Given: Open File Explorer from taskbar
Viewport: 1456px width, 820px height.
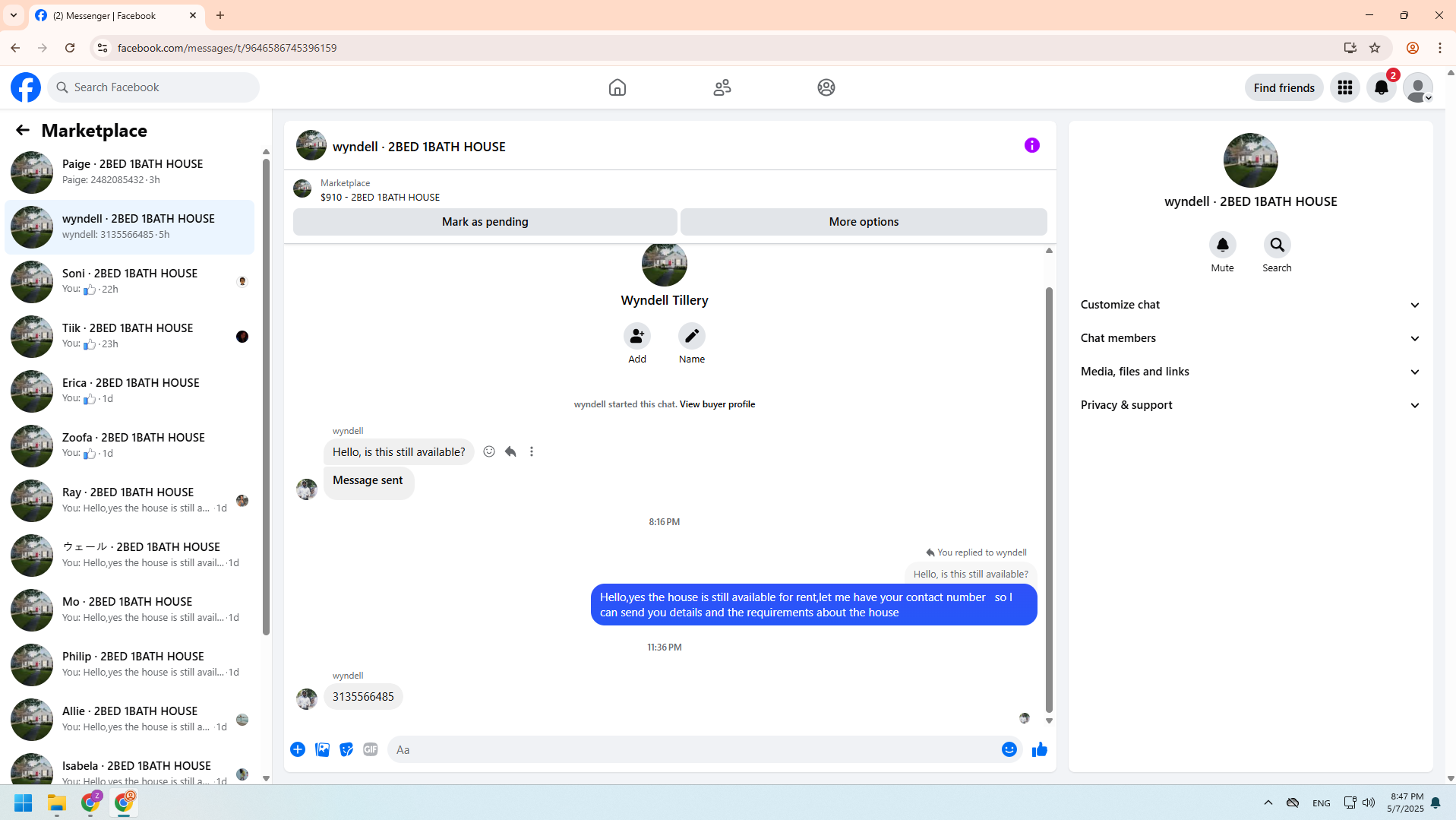Looking at the screenshot, I should click(x=57, y=803).
